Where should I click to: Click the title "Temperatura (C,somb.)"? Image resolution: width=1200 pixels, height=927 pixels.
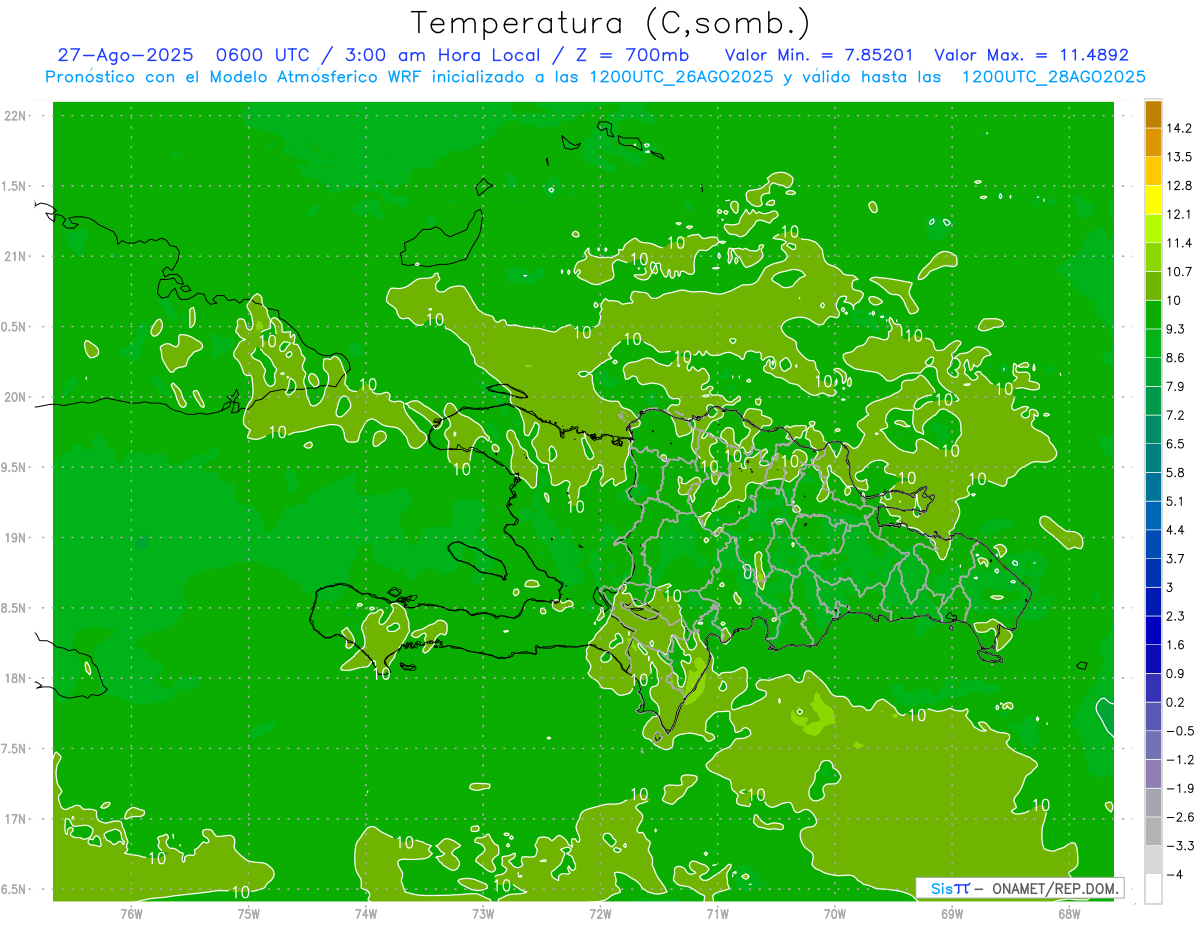pos(610,23)
